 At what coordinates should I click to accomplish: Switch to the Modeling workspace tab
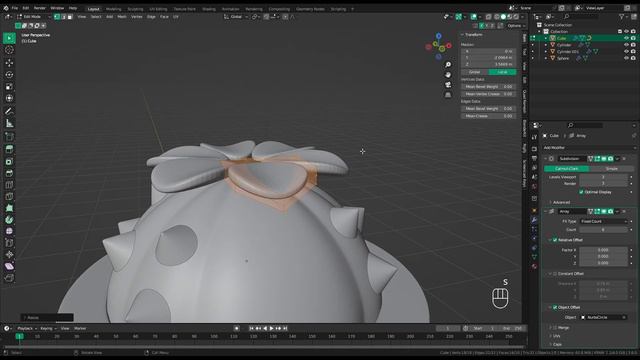[113, 9]
